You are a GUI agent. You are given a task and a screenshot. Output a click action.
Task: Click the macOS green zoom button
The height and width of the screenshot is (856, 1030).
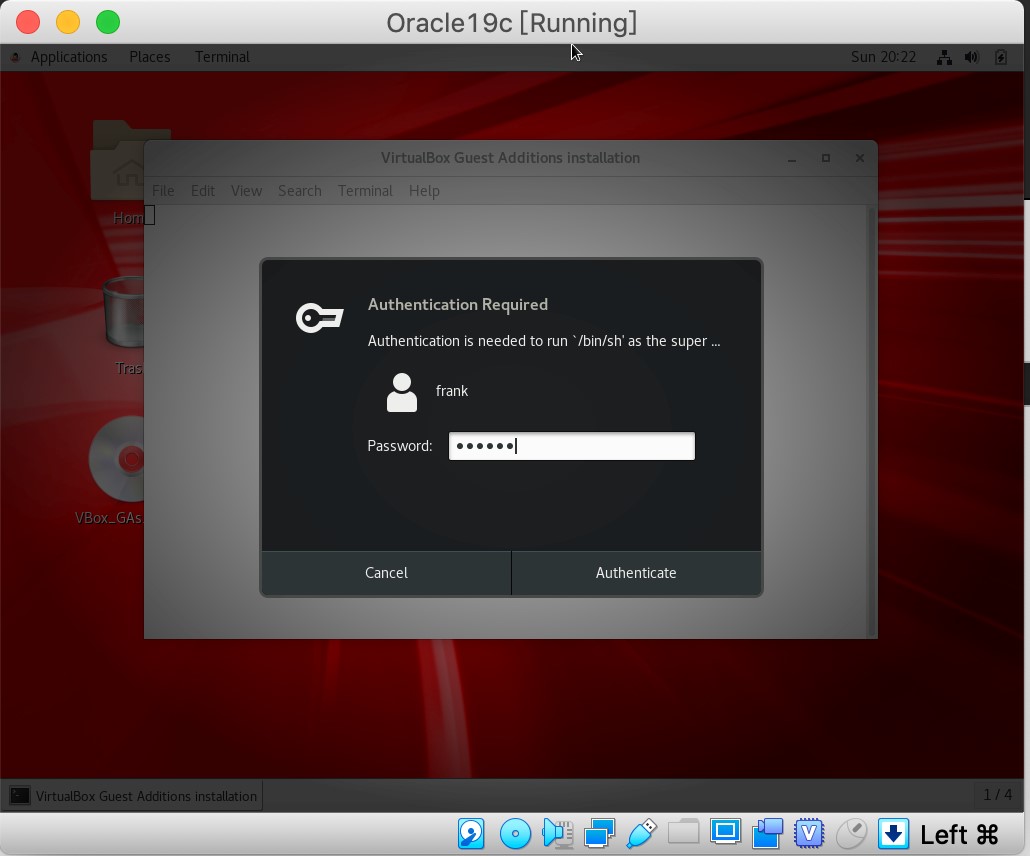pos(108,22)
